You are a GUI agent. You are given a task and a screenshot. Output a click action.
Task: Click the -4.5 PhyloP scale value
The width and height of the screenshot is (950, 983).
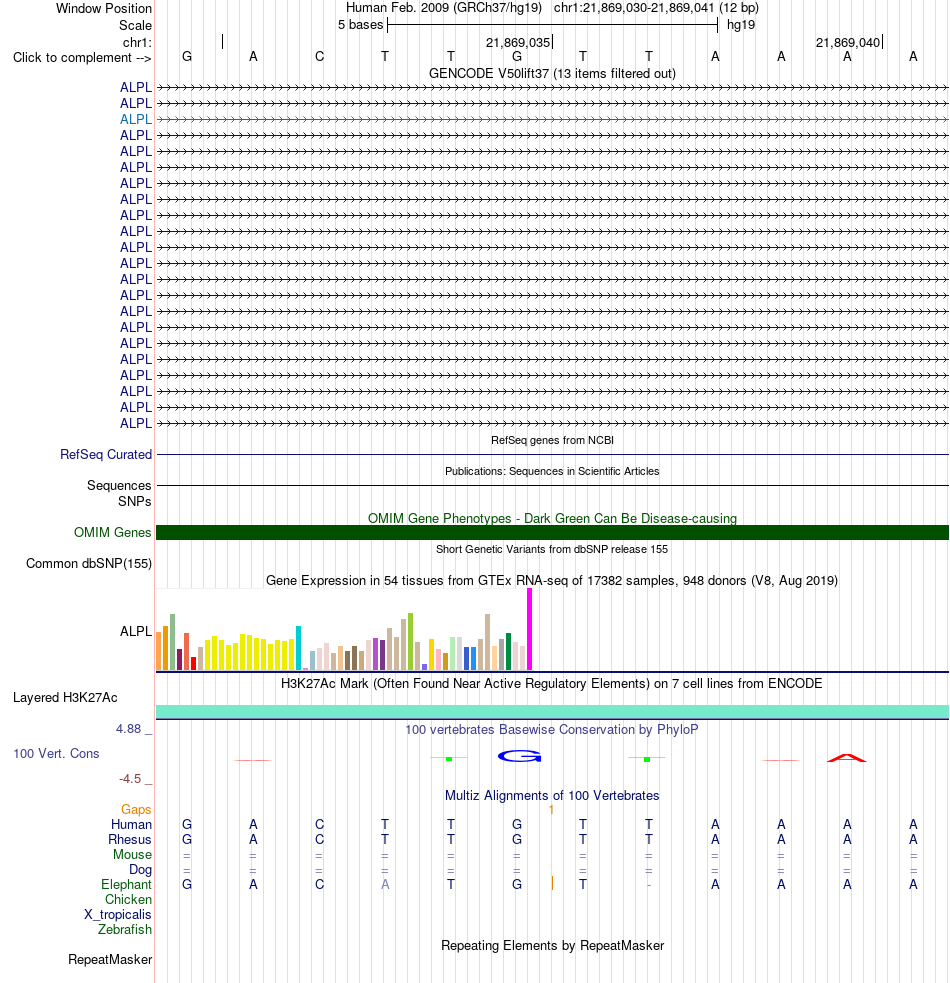(130, 779)
